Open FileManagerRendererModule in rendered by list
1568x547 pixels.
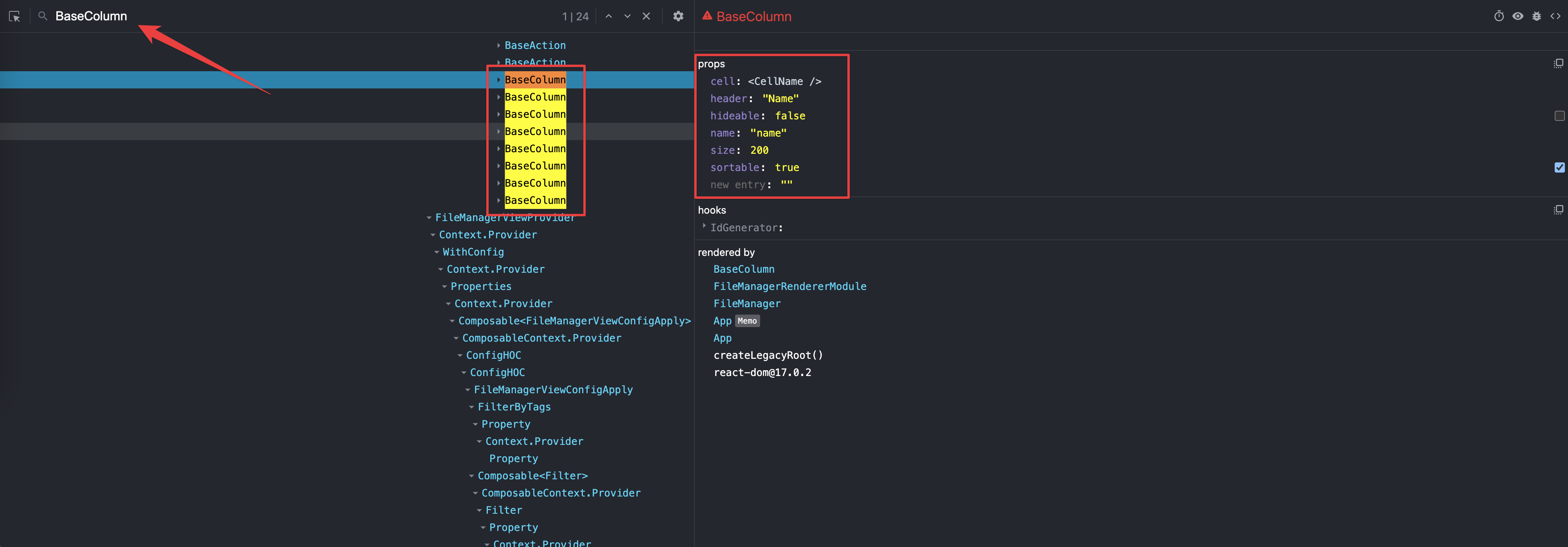(x=789, y=286)
